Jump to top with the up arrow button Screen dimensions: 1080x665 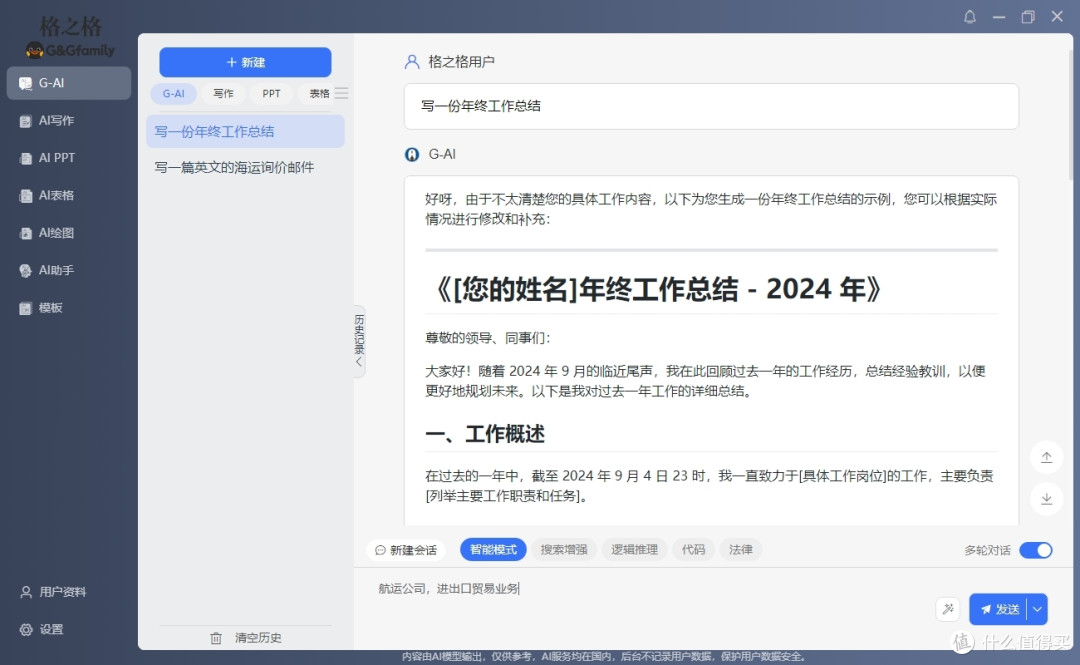tap(1046, 457)
